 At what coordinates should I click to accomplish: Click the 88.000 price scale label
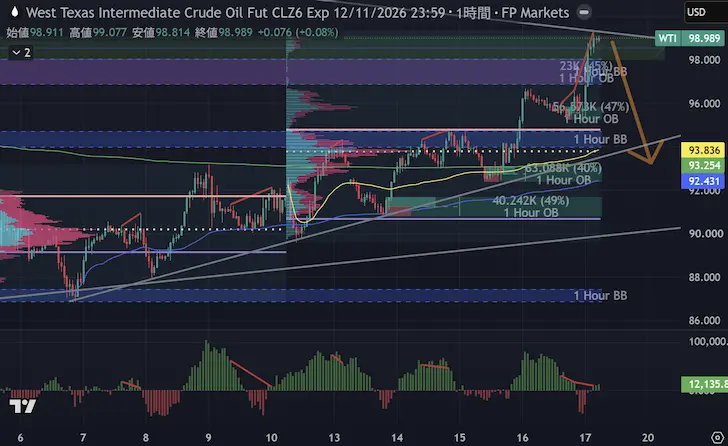(x=704, y=277)
